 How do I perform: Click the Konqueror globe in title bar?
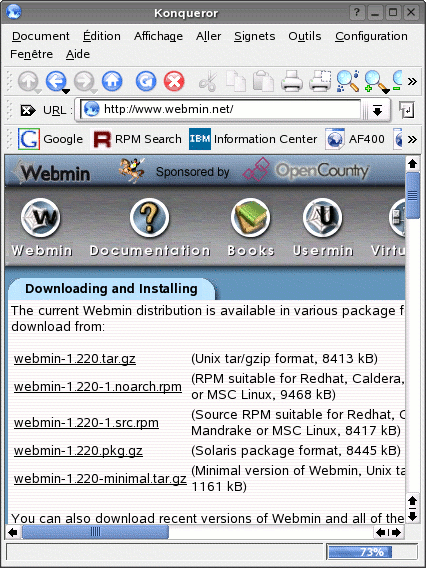(x=14, y=12)
